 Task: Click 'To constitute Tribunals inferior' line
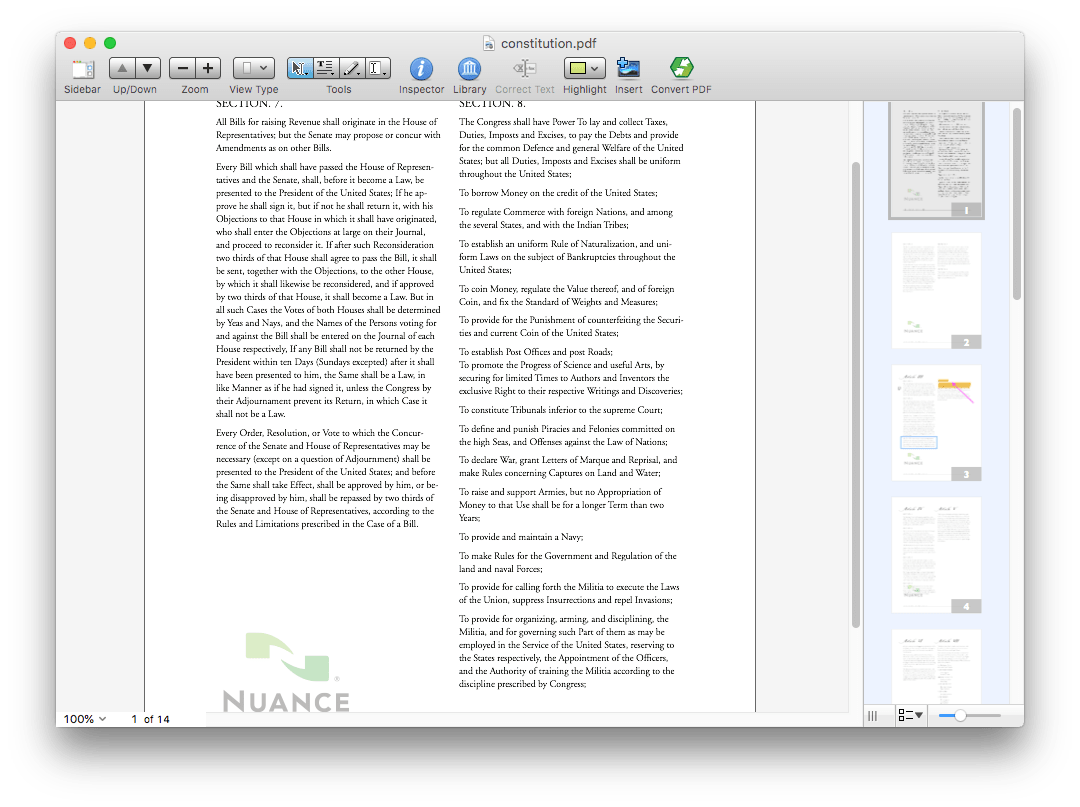click(x=561, y=410)
